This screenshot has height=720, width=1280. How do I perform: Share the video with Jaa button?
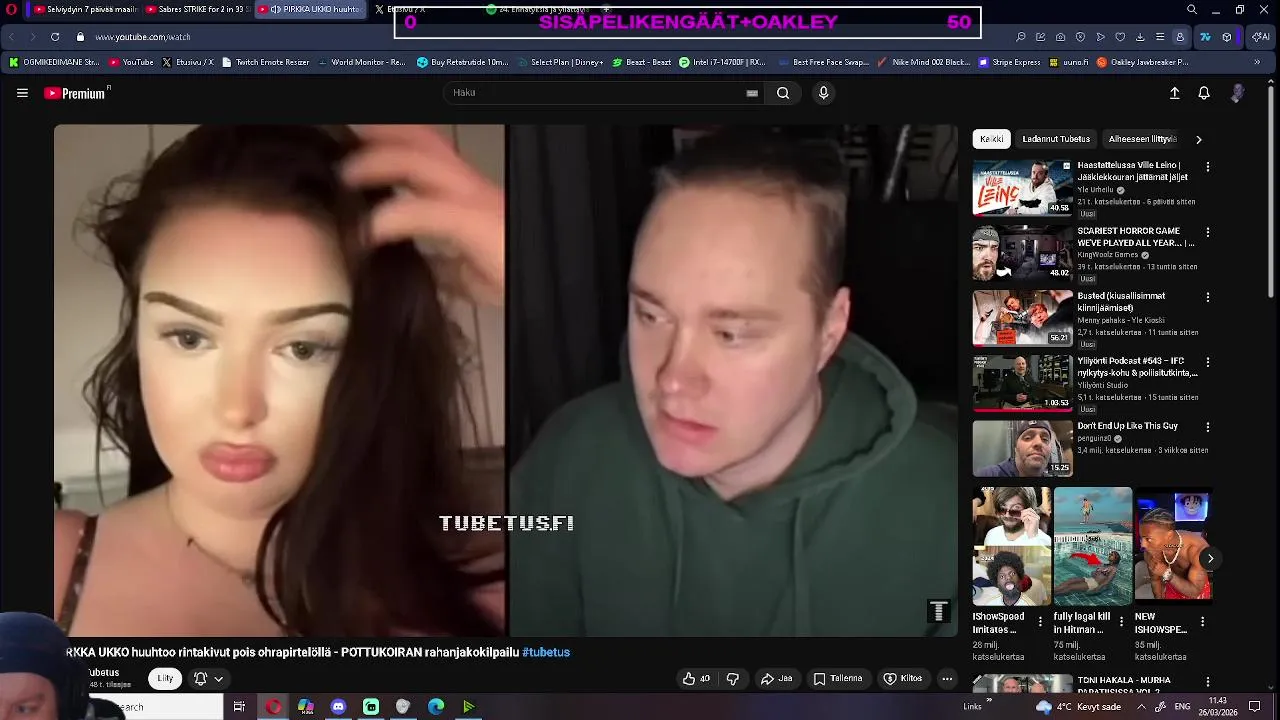[777, 679]
